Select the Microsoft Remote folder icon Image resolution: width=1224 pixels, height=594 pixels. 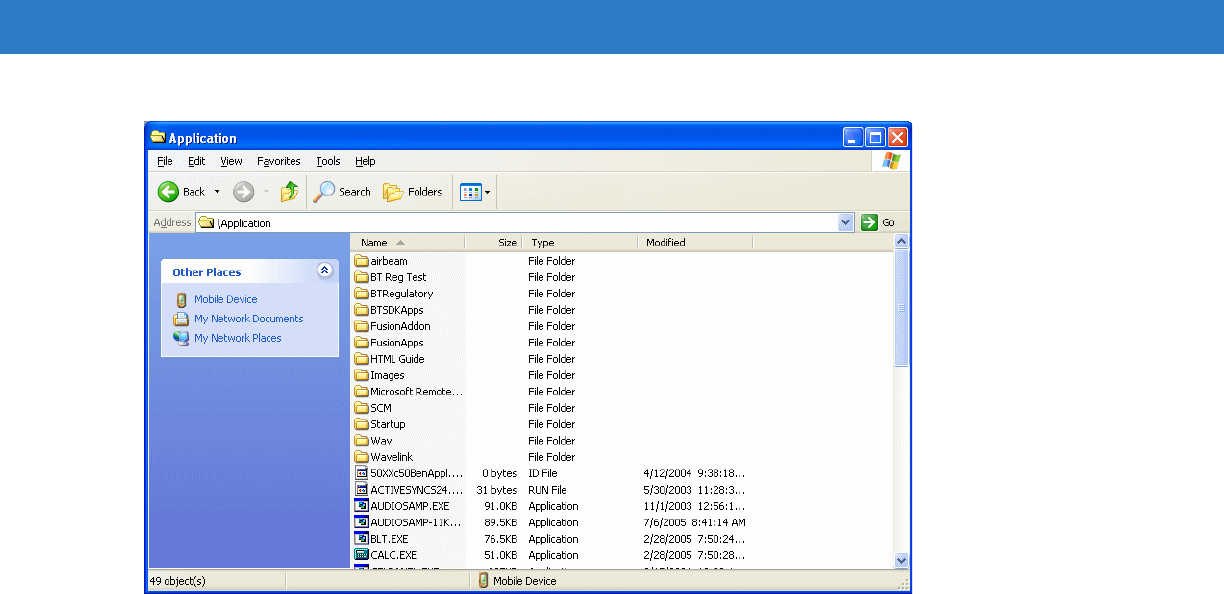[362, 392]
